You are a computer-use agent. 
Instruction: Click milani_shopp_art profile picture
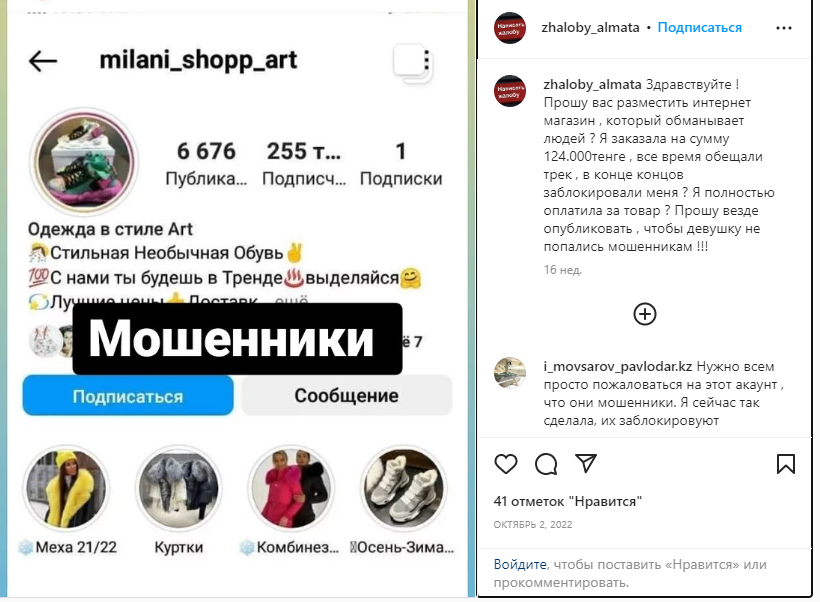(84, 162)
